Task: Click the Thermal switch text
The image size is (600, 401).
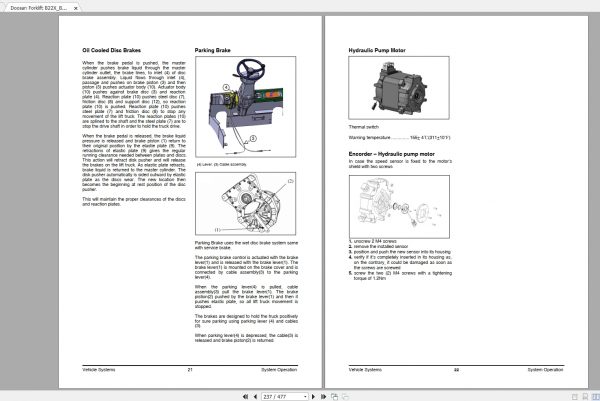Action: (364, 127)
